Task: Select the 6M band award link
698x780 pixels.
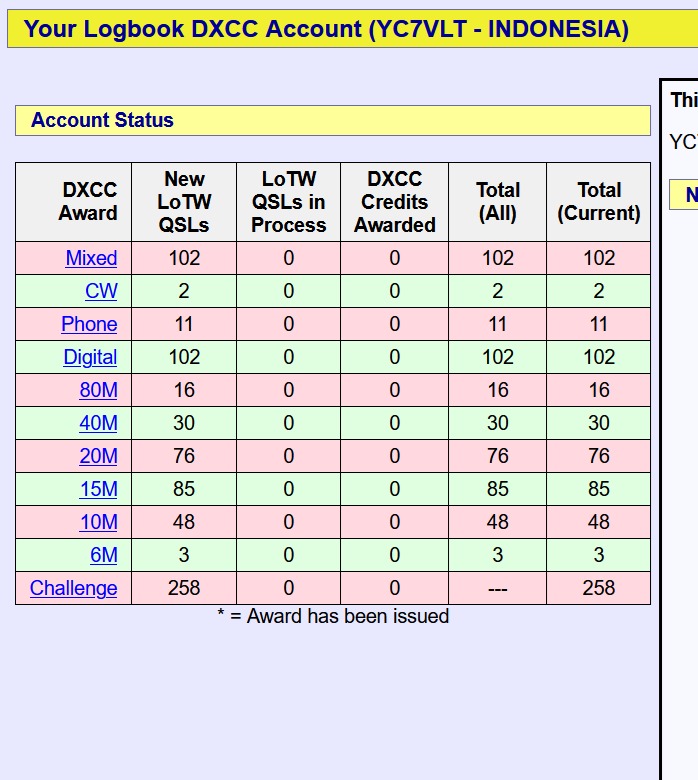Action: [x=103, y=555]
